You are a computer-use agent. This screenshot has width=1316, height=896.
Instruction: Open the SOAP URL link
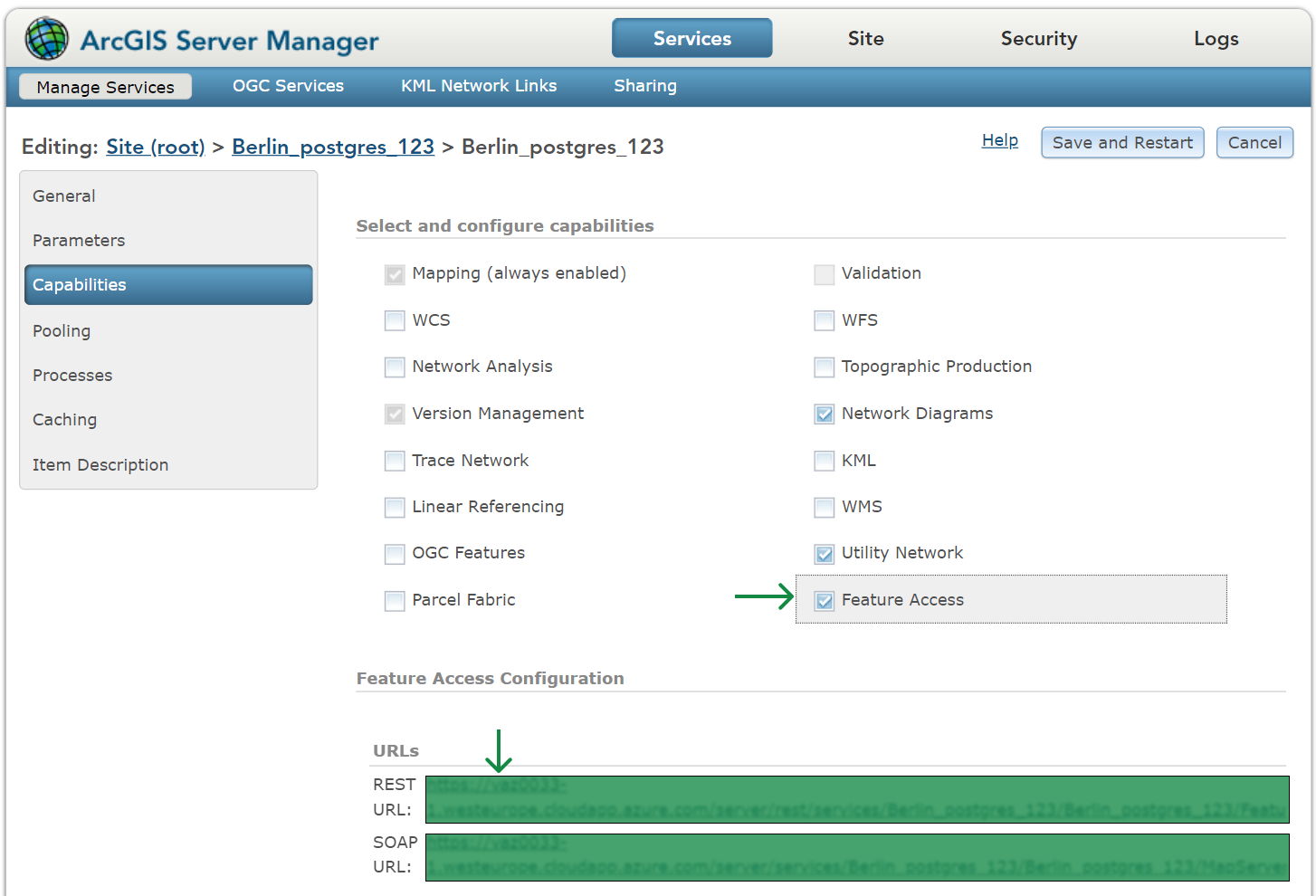[x=857, y=857]
